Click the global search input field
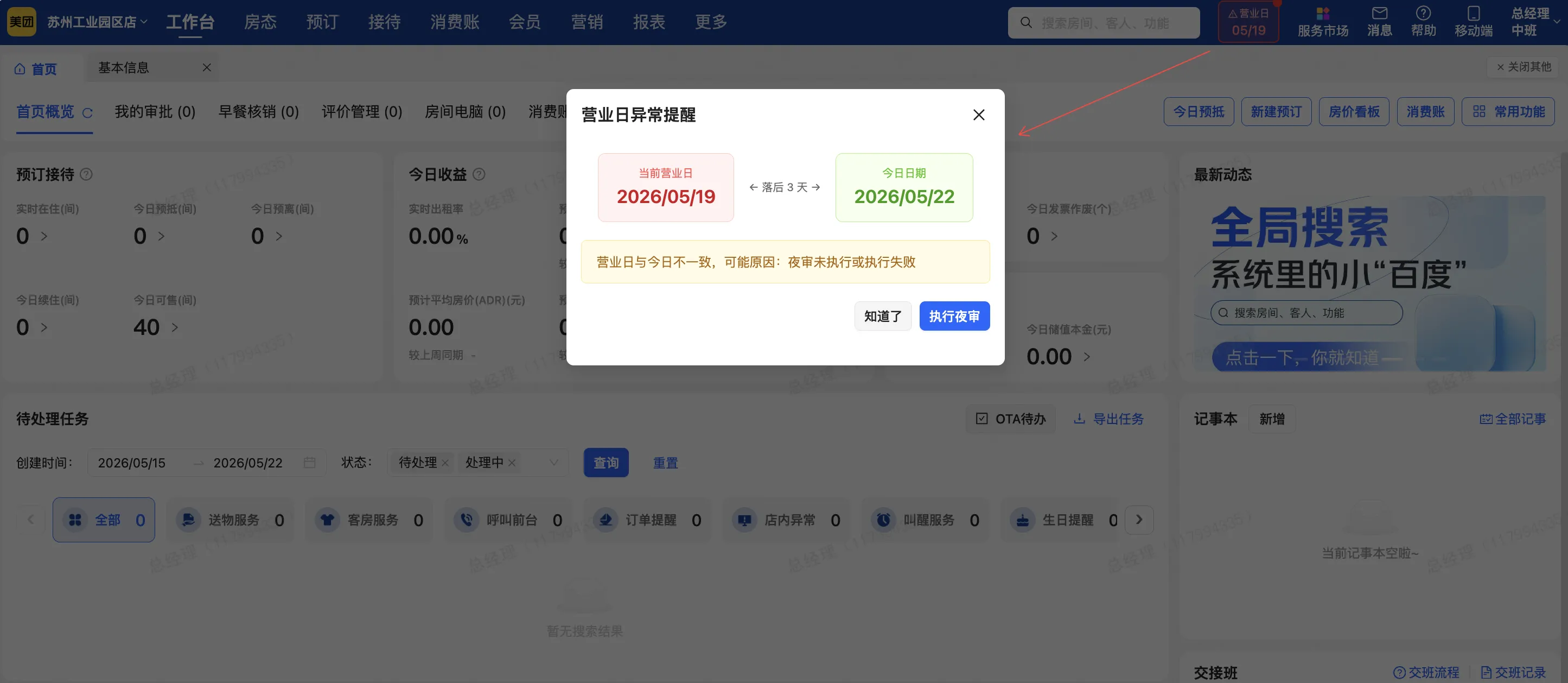 [1104, 23]
